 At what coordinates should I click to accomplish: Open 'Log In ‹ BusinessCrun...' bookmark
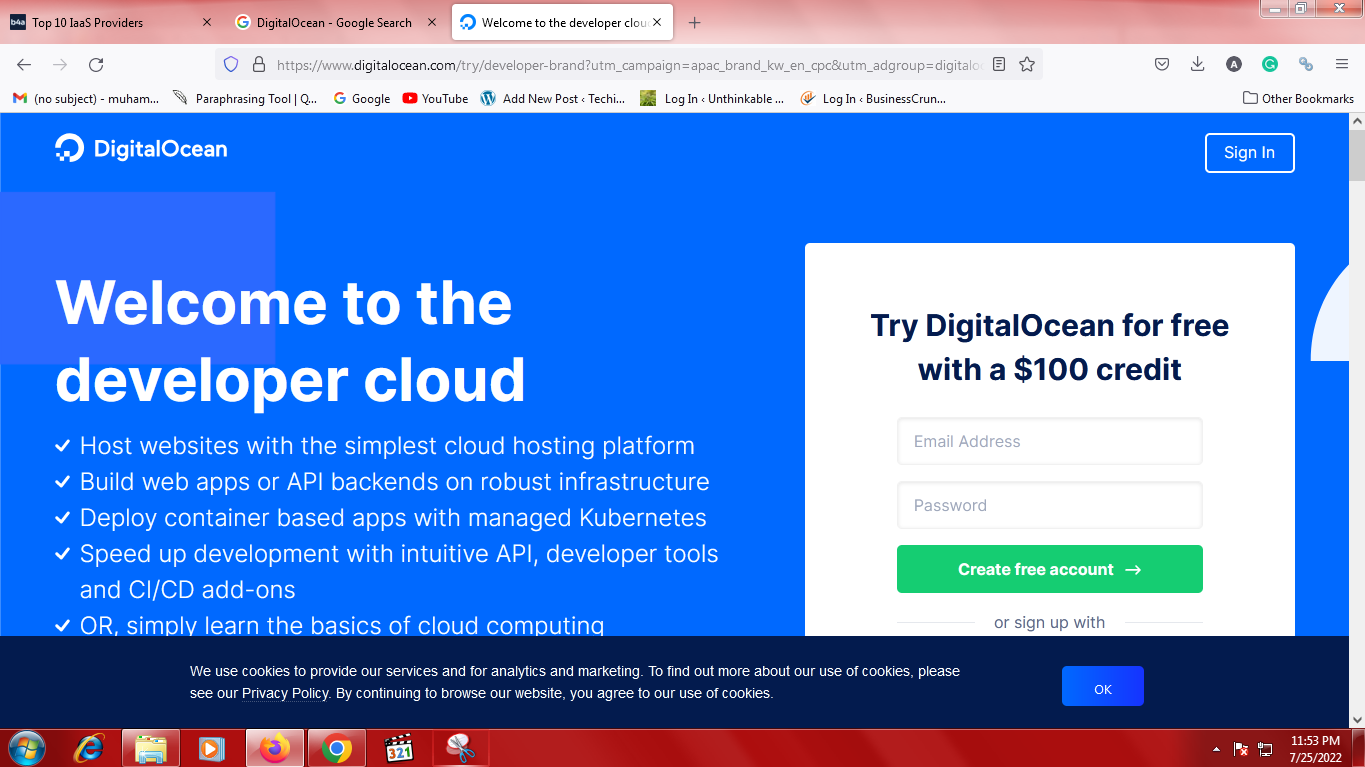pyautogui.click(x=873, y=98)
